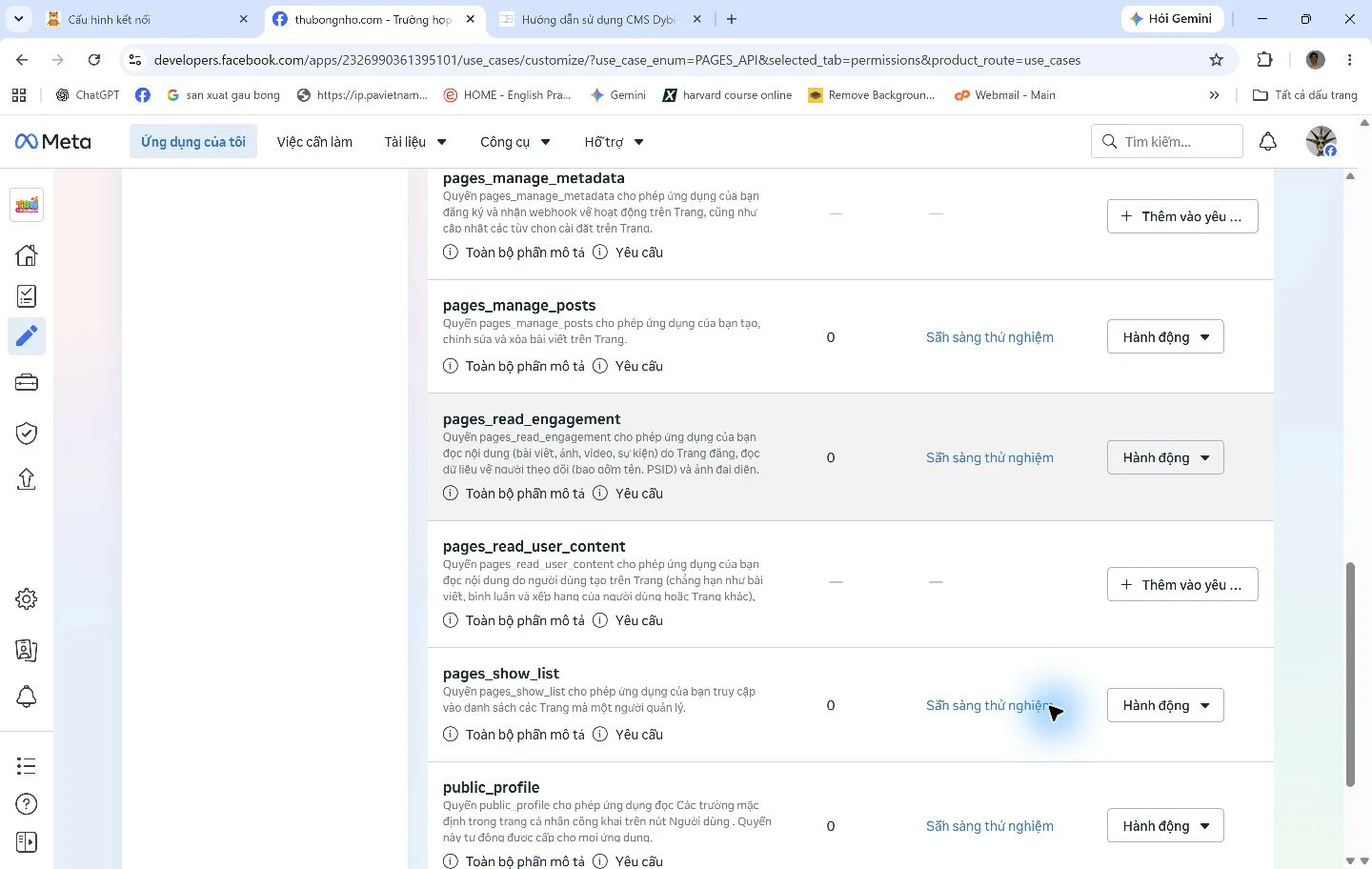Switch to the Hướng dẫn sử dụng CMS tab
Screen dimensions: 1372x869
pyautogui.click(x=600, y=19)
